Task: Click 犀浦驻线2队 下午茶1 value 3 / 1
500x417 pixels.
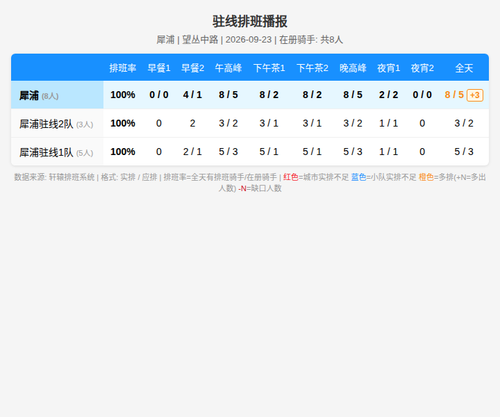Action: [x=269, y=123]
